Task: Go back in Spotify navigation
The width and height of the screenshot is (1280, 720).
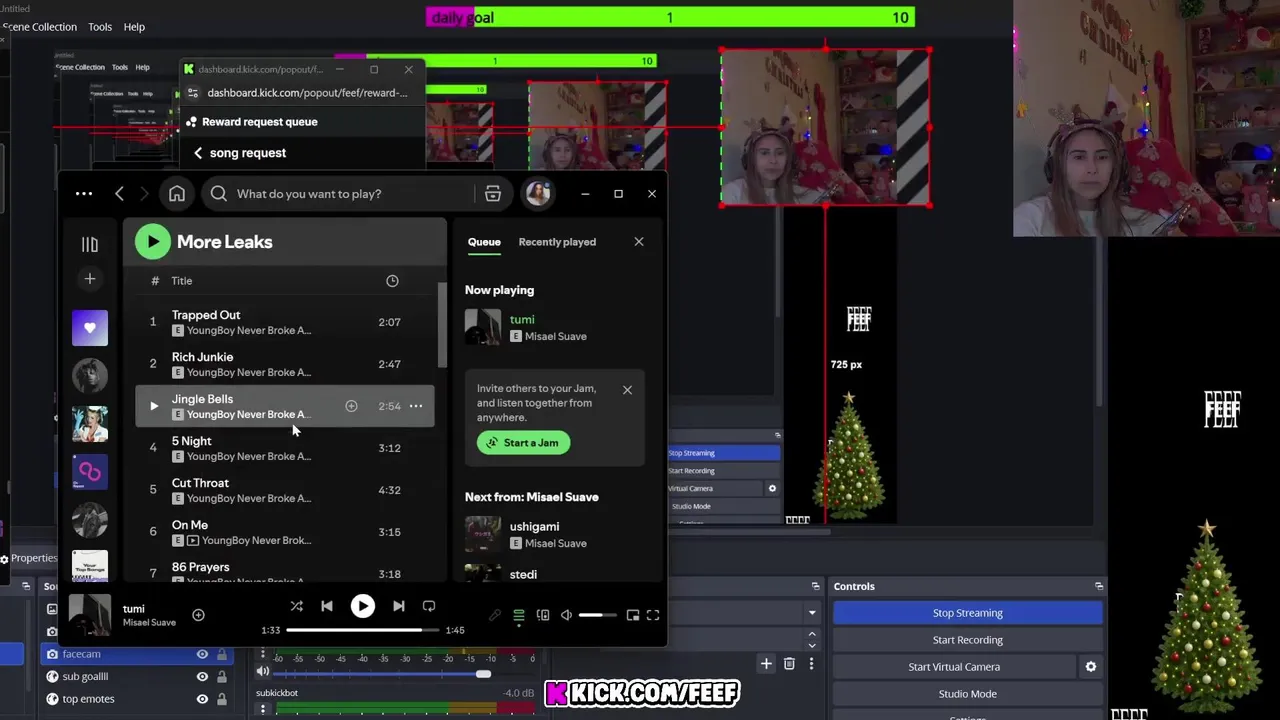Action: click(x=119, y=194)
